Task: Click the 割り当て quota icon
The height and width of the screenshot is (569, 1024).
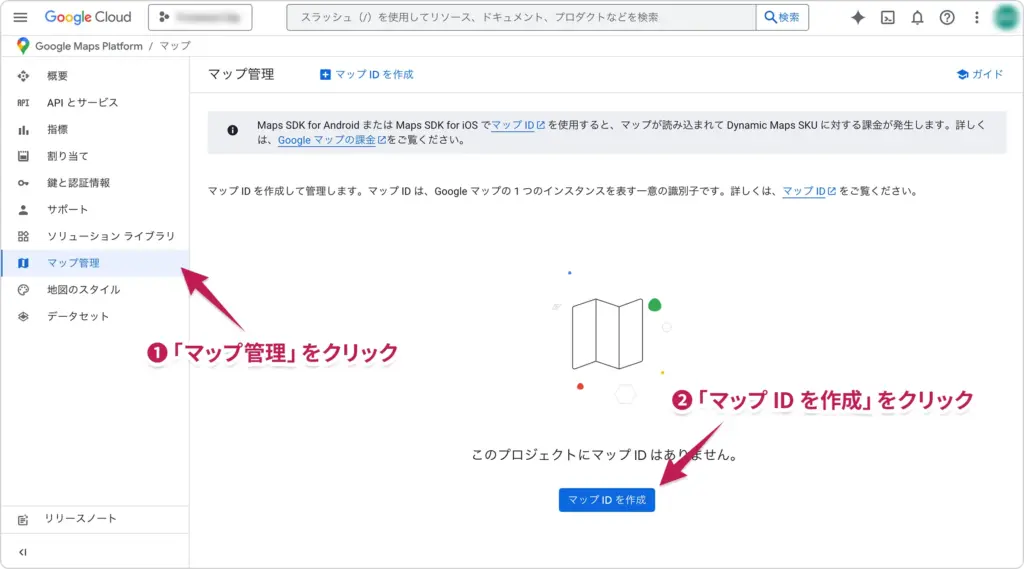Action: coord(23,157)
